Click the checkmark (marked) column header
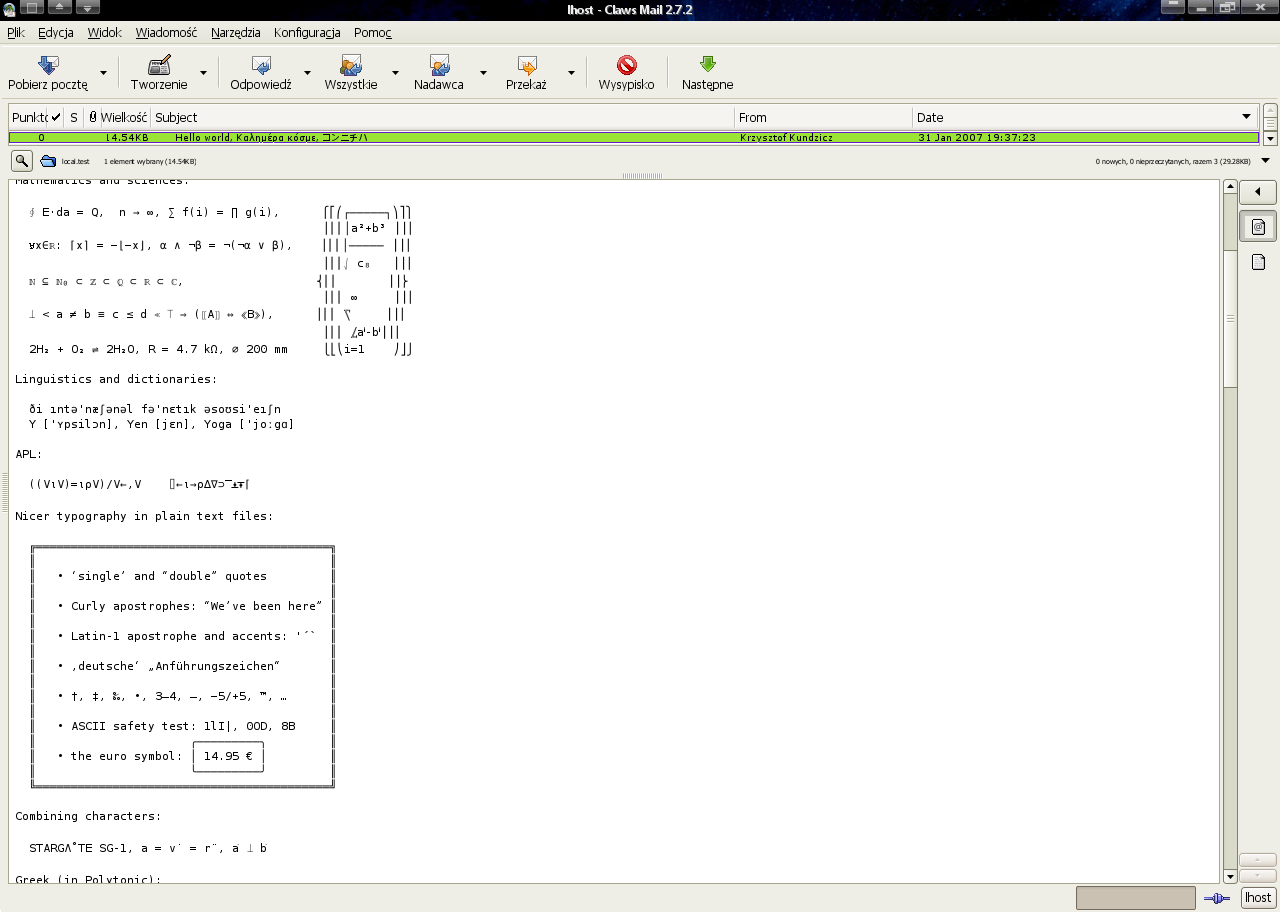The image size is (1280, 912). (x=57, y=117)
